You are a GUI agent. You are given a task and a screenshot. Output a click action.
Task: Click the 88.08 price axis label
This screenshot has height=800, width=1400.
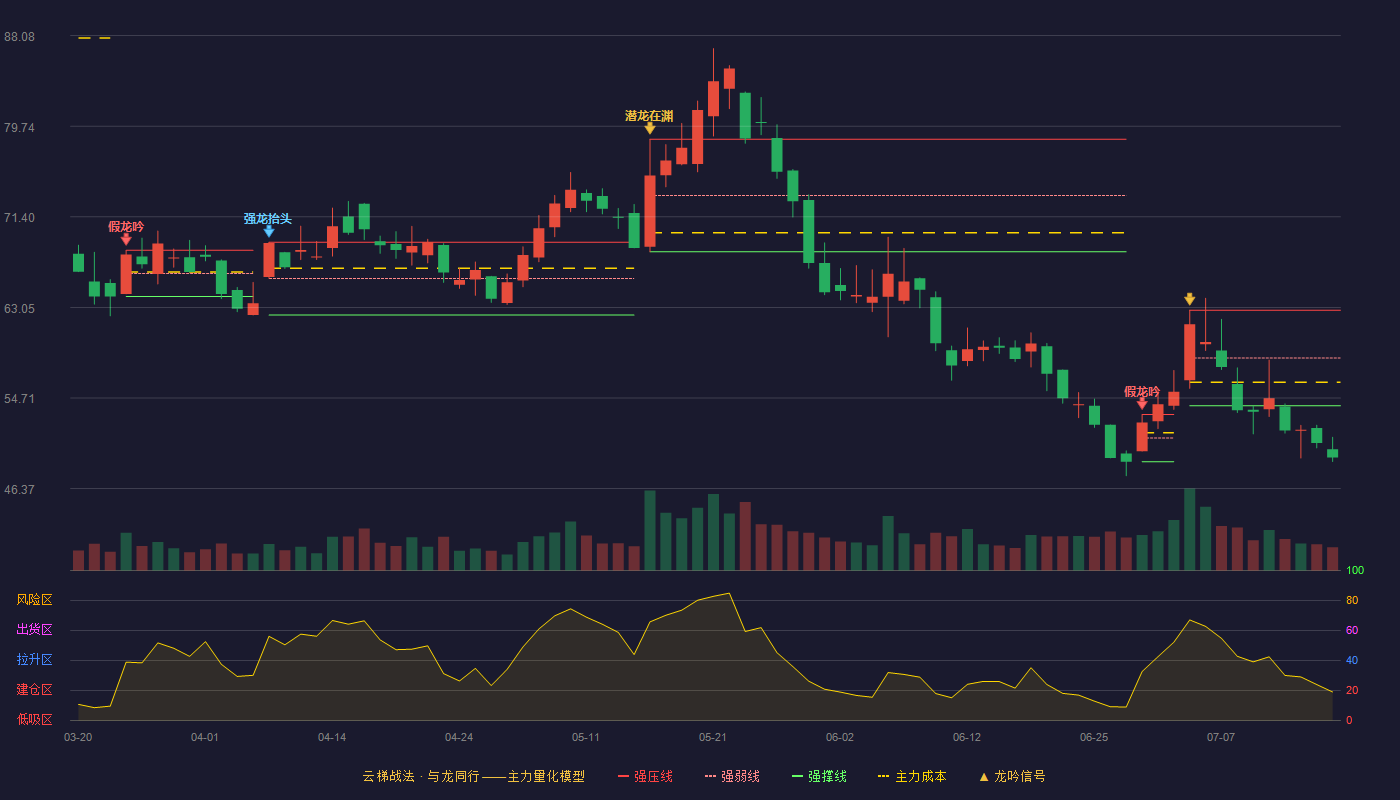pos(19,37)
